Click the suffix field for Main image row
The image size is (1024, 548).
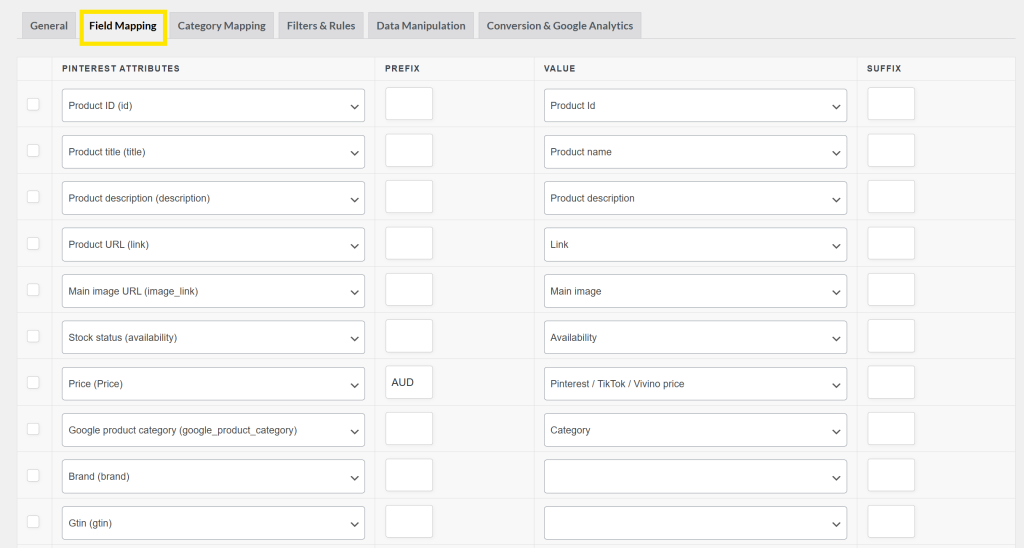pyautogui.click(x=891, y=290)
